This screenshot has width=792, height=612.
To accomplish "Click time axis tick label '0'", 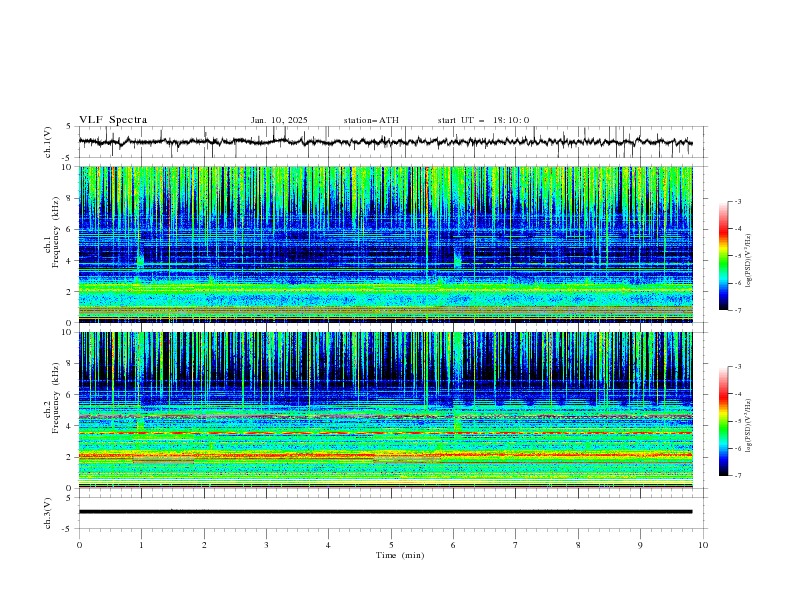I will point(79,545).
